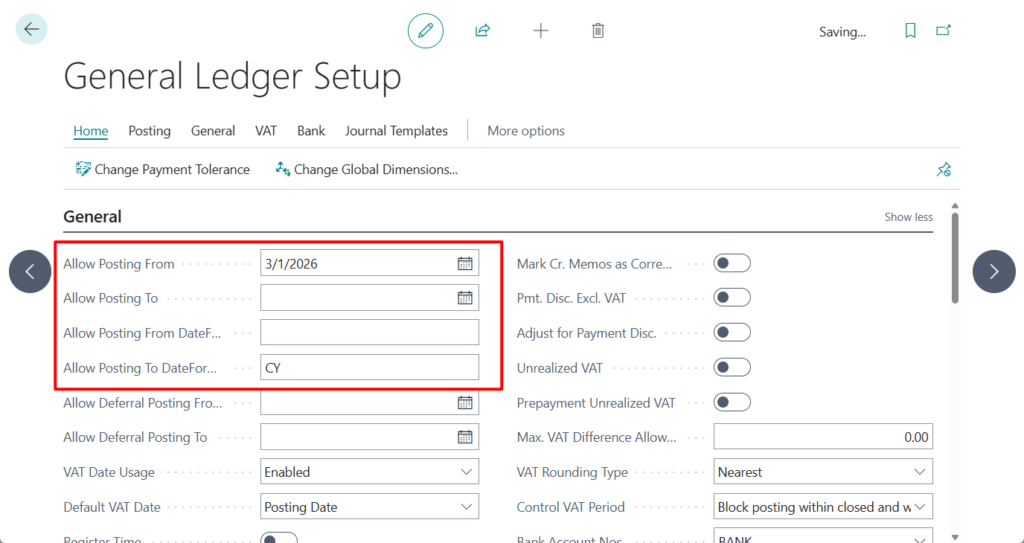This screenshot has height=543, width=1024.
Task: Enable Pmt. Disc. Excl. VAT toggle
Action: pos(731,298)
